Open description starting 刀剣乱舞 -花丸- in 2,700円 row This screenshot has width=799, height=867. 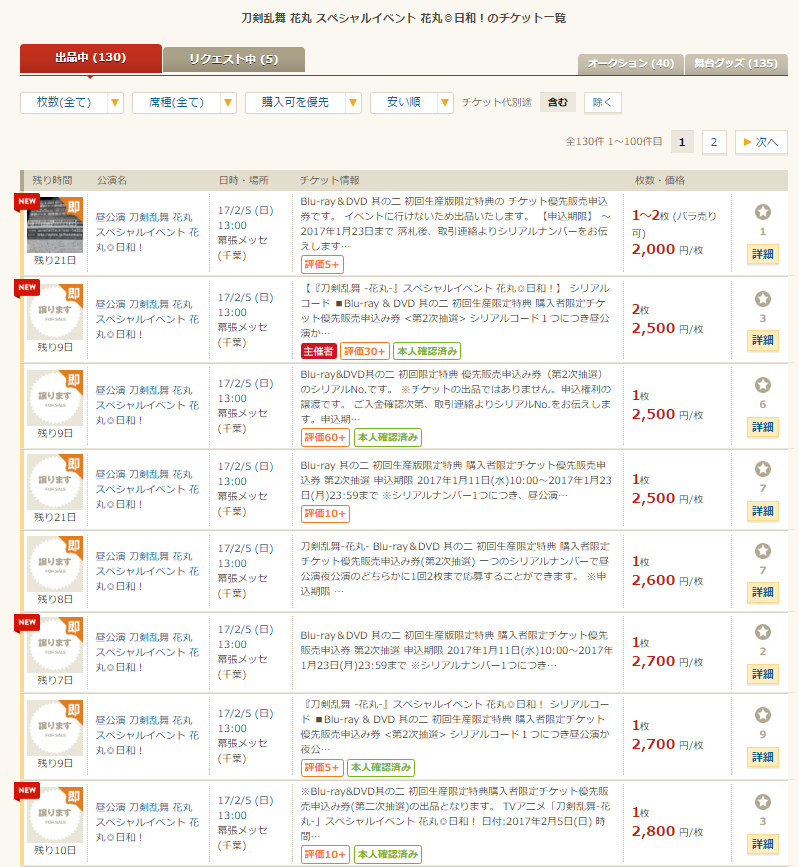click(x=455, y=727)
